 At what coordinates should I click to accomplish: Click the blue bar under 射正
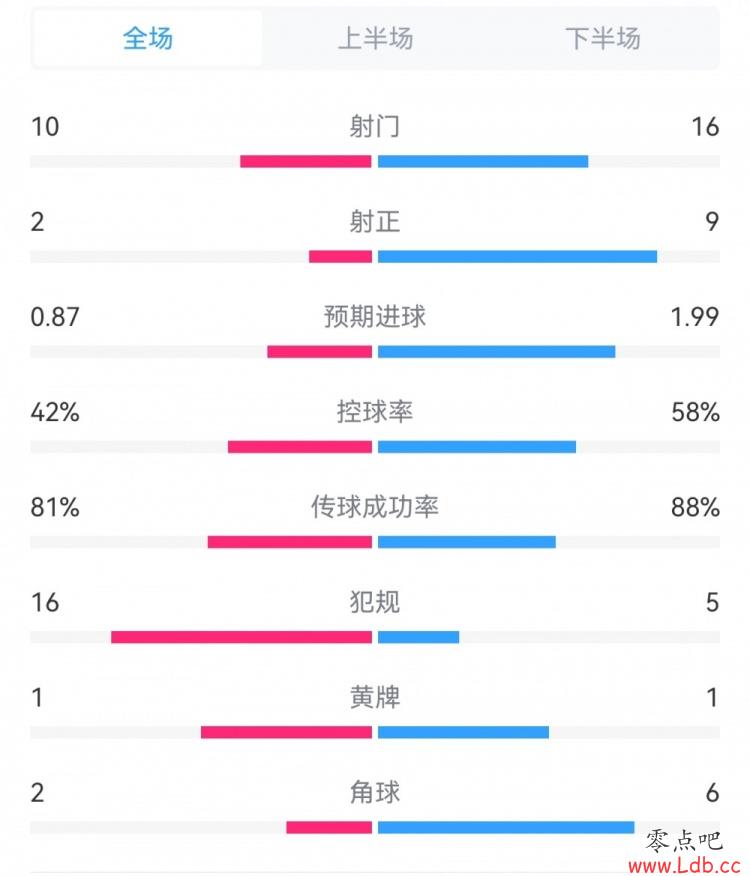click(x=517, y=257)
